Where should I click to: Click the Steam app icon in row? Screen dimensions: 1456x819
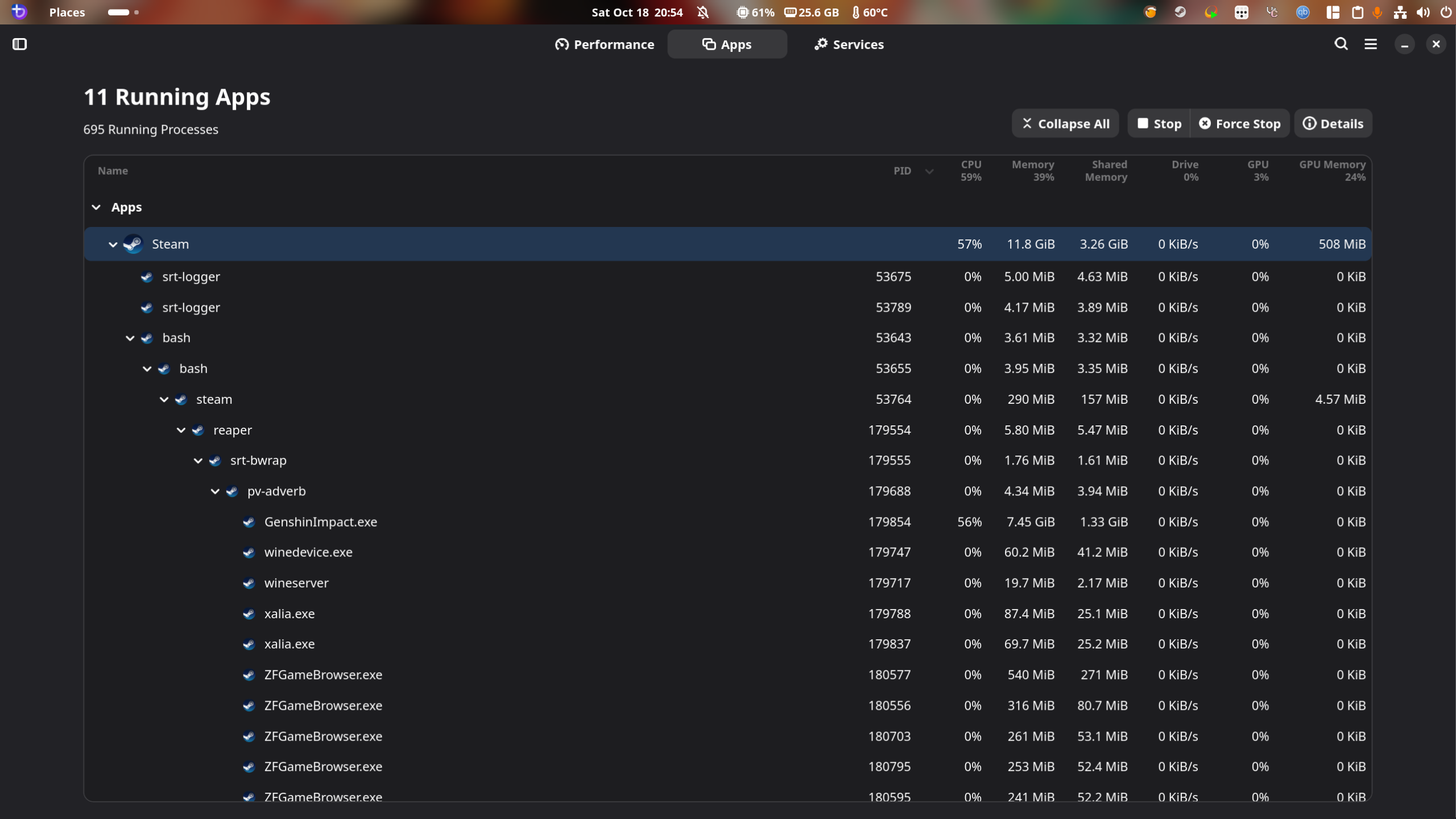(x=133, y=244)
